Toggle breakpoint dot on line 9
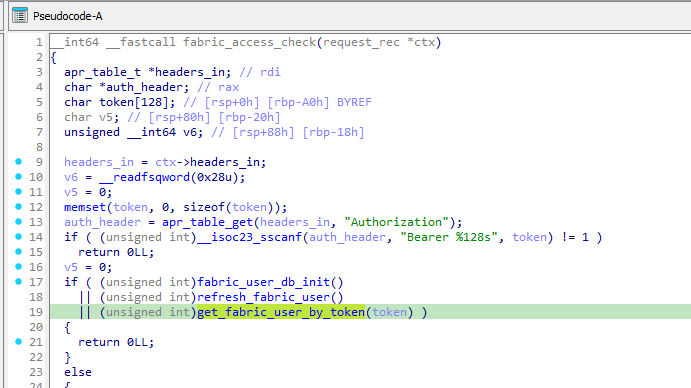The height and width of the screenshot is (388, 691). pyautogui.click(x=19, y=161)
